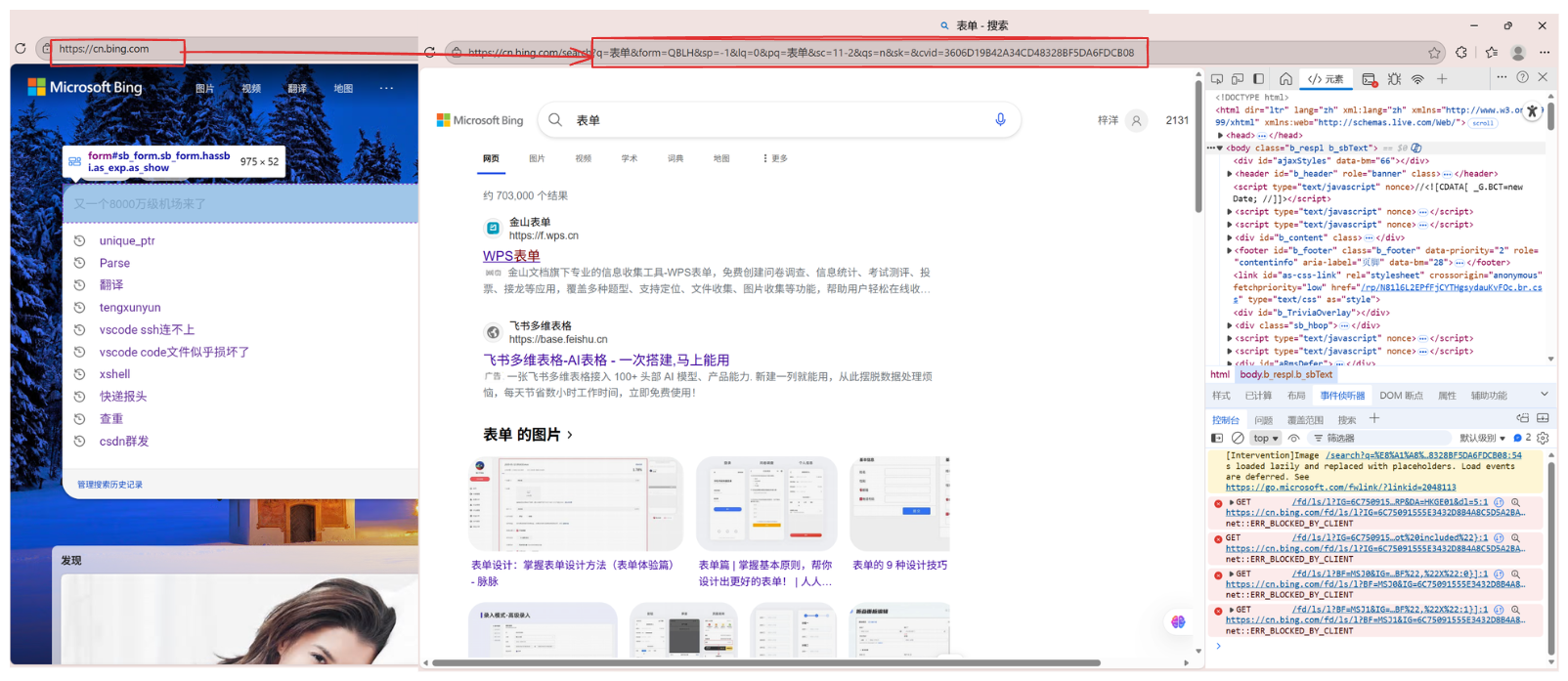Image resolution: width=1568 pixels, height=681 pixels.
Task: Open console settings gear icon
Action: 1543,438
